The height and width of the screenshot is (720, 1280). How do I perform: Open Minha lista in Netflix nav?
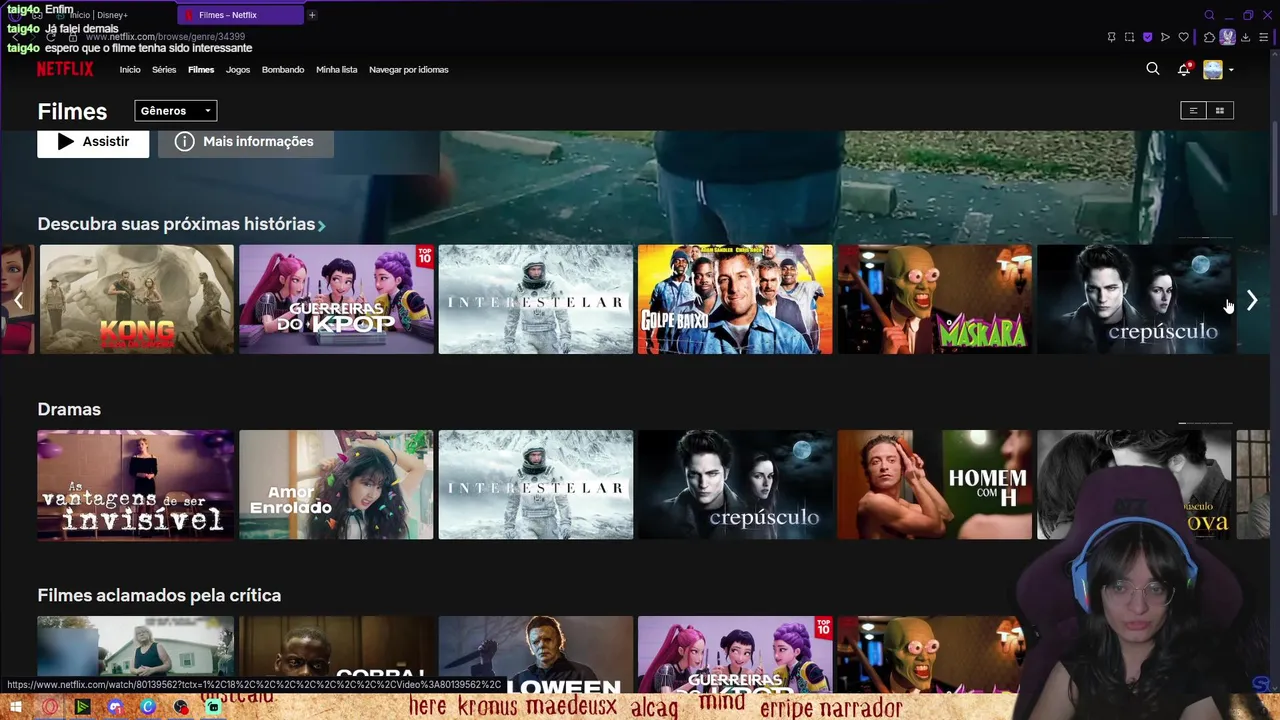tap(336, 70)
